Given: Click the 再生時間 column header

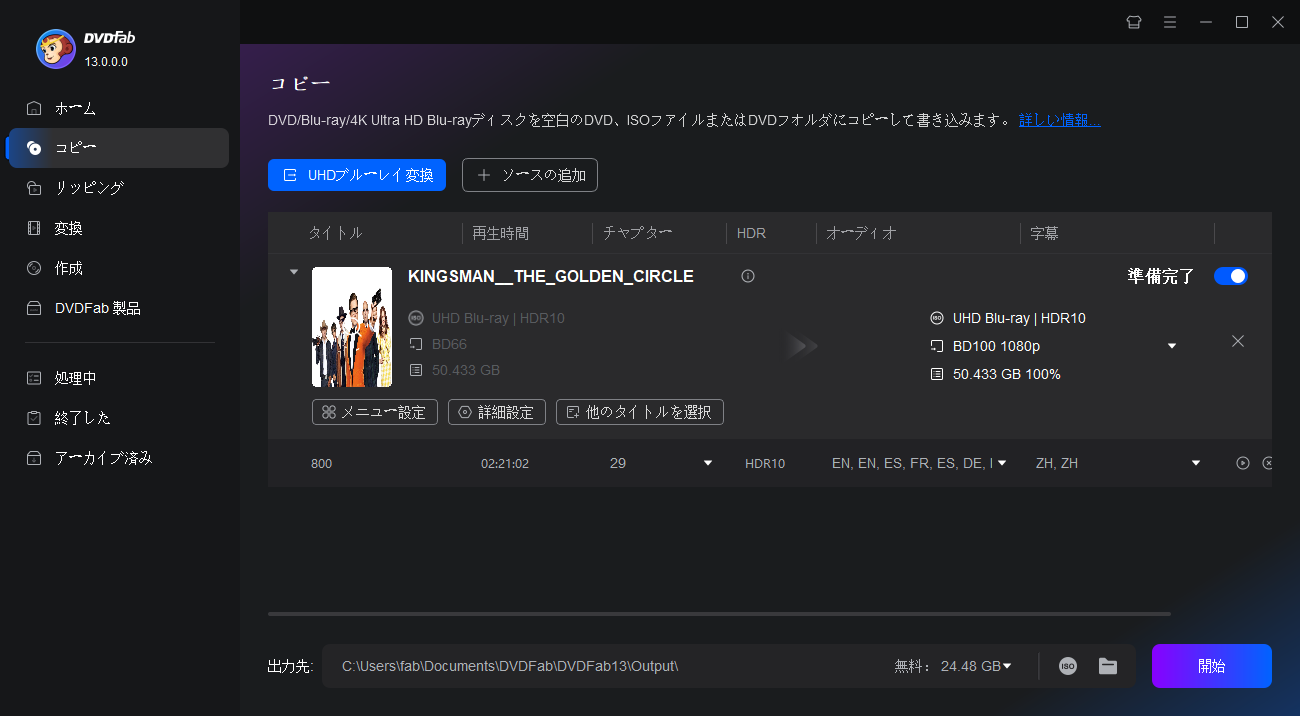Looking at the screenshot, I should click(501, 233).
